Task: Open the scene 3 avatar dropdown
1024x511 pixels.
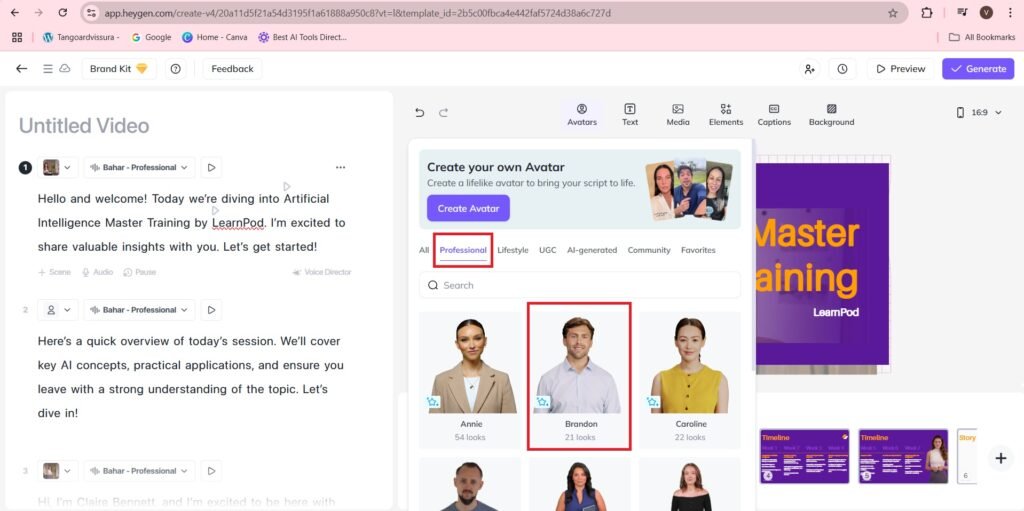Action: [57, 470]
